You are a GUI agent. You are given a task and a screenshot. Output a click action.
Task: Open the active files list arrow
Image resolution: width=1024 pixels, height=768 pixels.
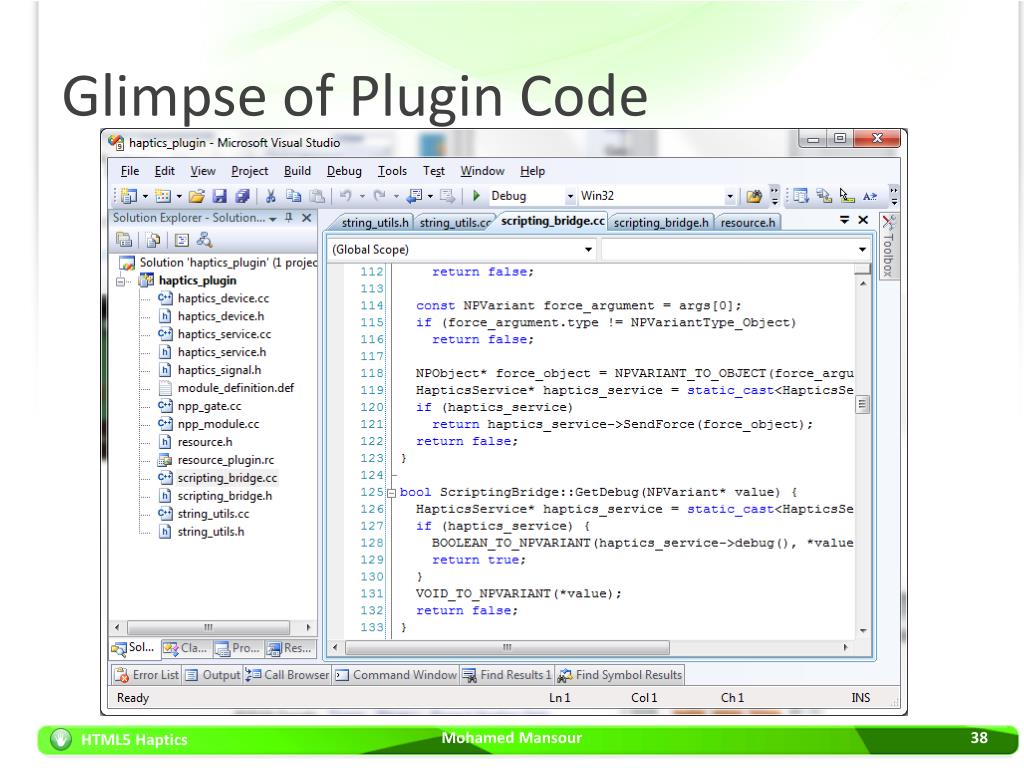844,220
